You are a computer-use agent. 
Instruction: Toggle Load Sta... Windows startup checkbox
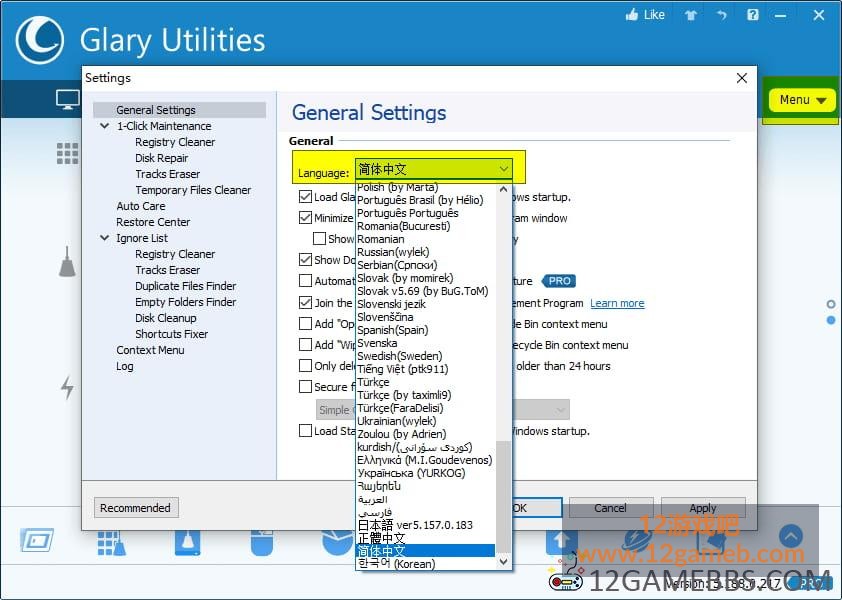306,431
